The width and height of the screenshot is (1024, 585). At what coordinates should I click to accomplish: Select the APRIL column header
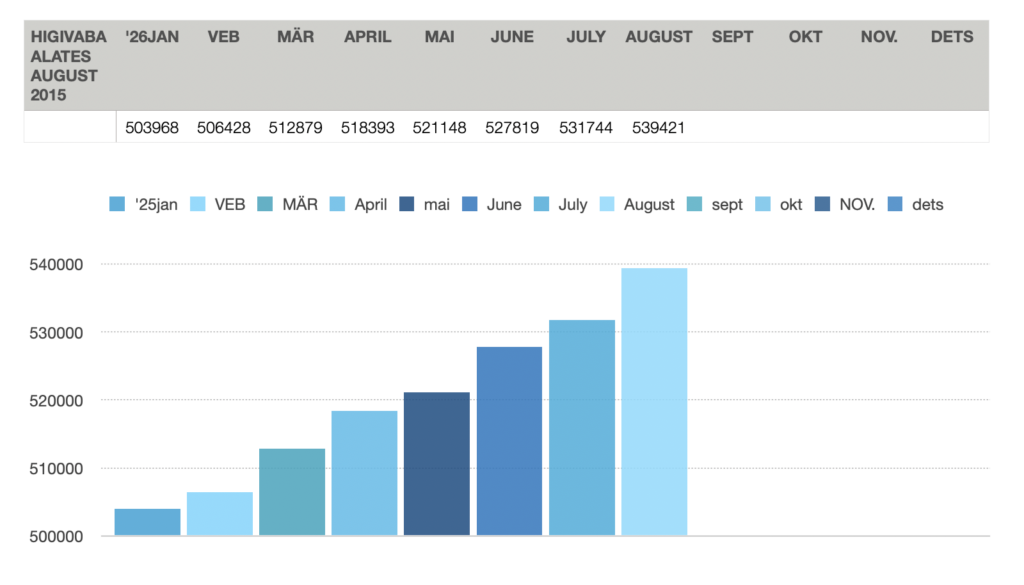click(368, 37)
